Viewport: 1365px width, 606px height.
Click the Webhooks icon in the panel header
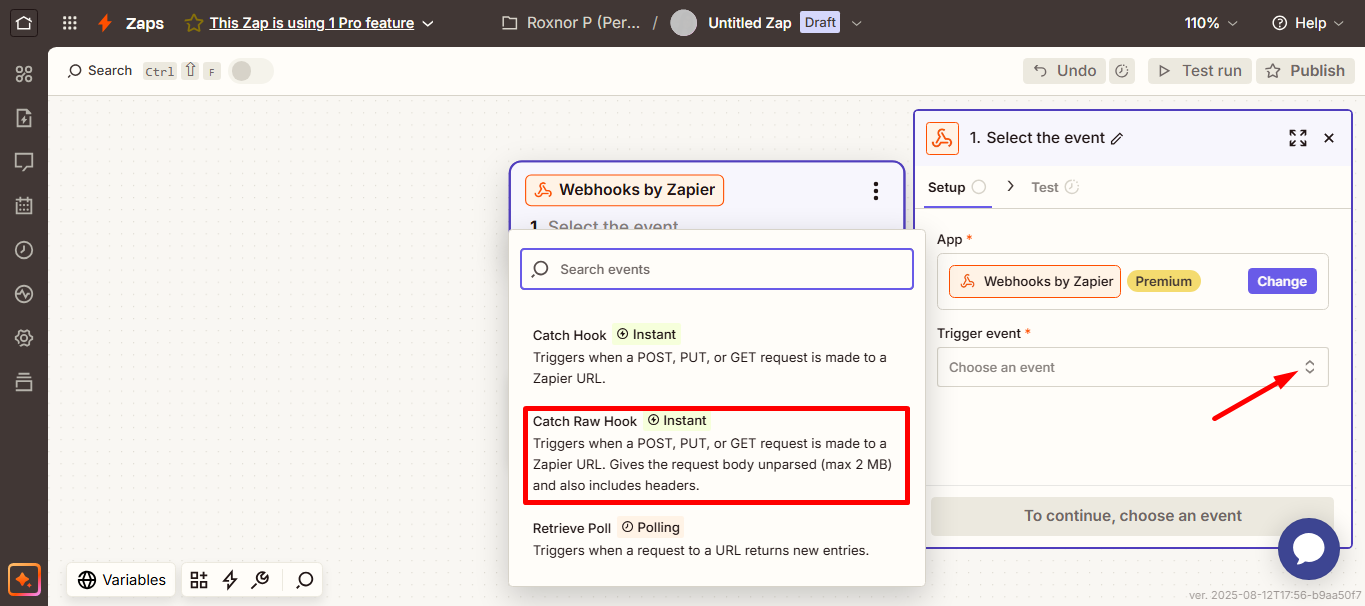click(x=942, y=138)
